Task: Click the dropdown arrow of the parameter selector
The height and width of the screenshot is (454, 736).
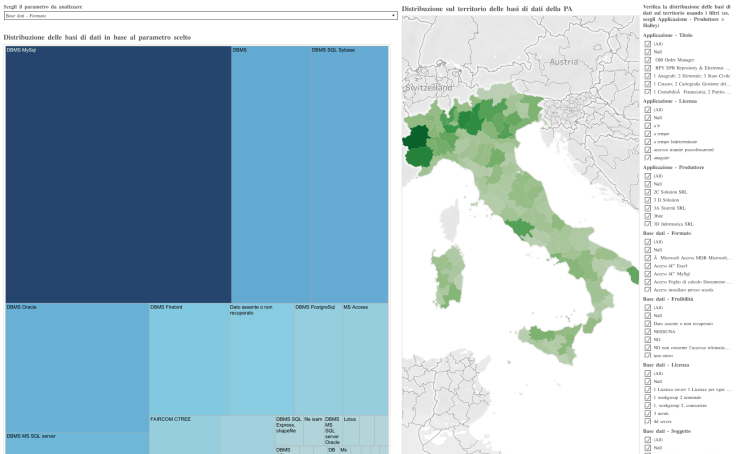Action: coord(393,15)
